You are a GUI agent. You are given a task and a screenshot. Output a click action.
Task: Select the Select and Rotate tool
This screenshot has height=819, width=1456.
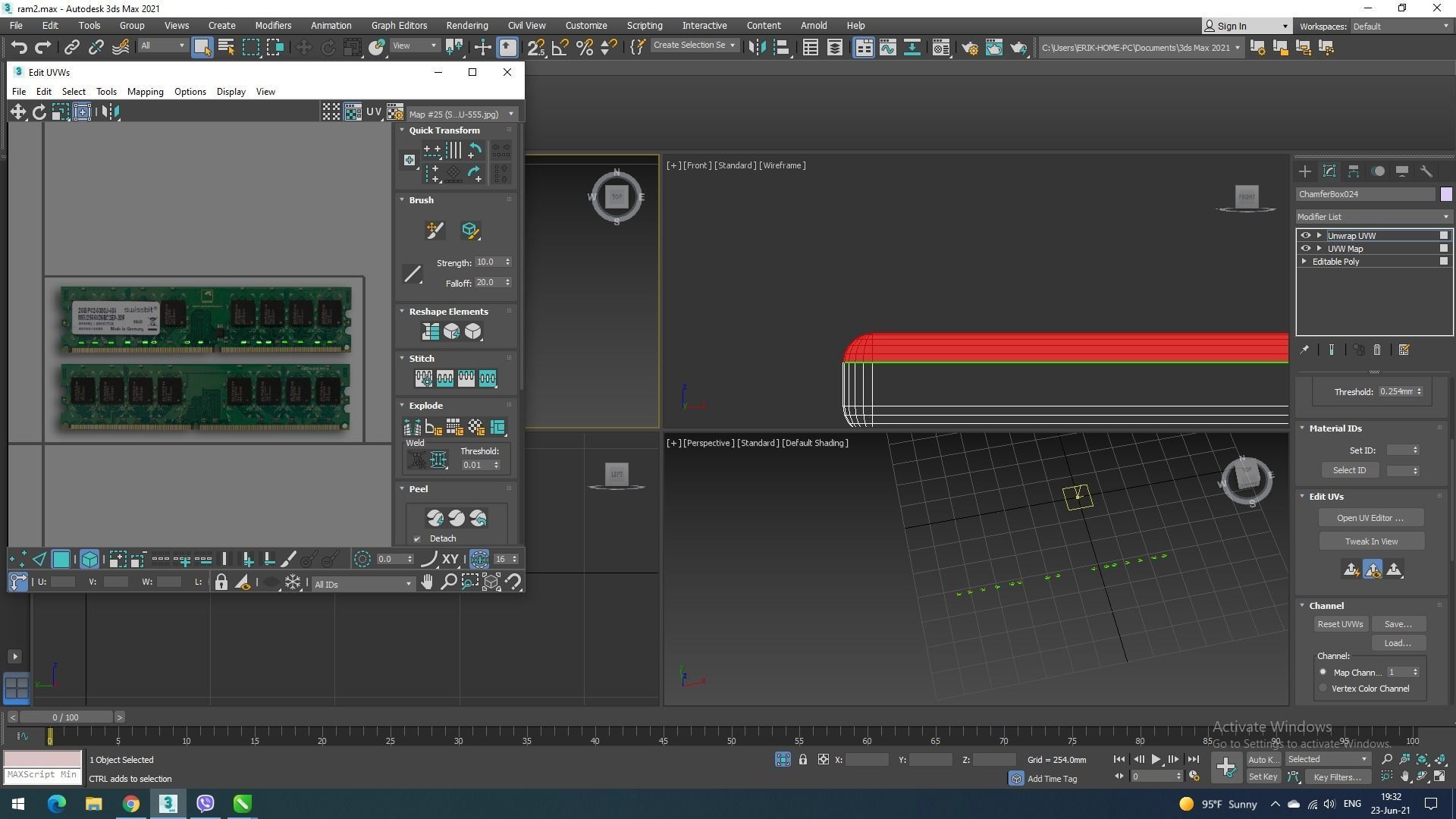pyautogui.click(x=328, y=47)
